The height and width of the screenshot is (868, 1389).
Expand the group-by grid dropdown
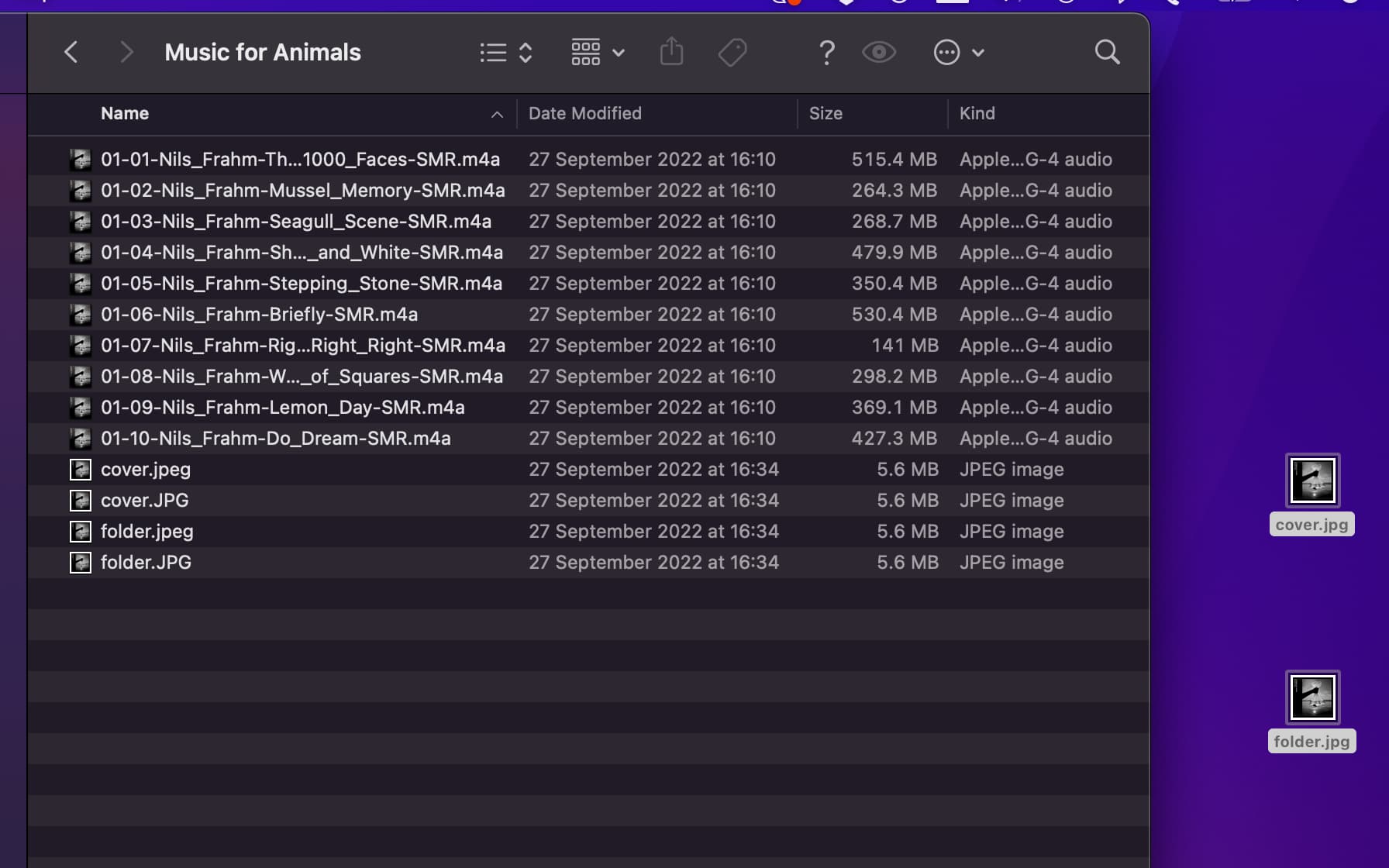[x=598, y=53]
